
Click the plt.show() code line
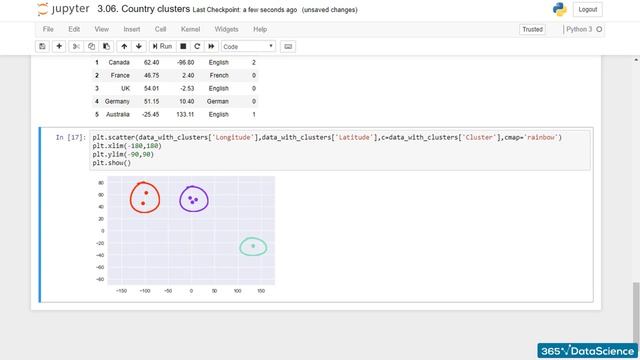coord(111,163)
